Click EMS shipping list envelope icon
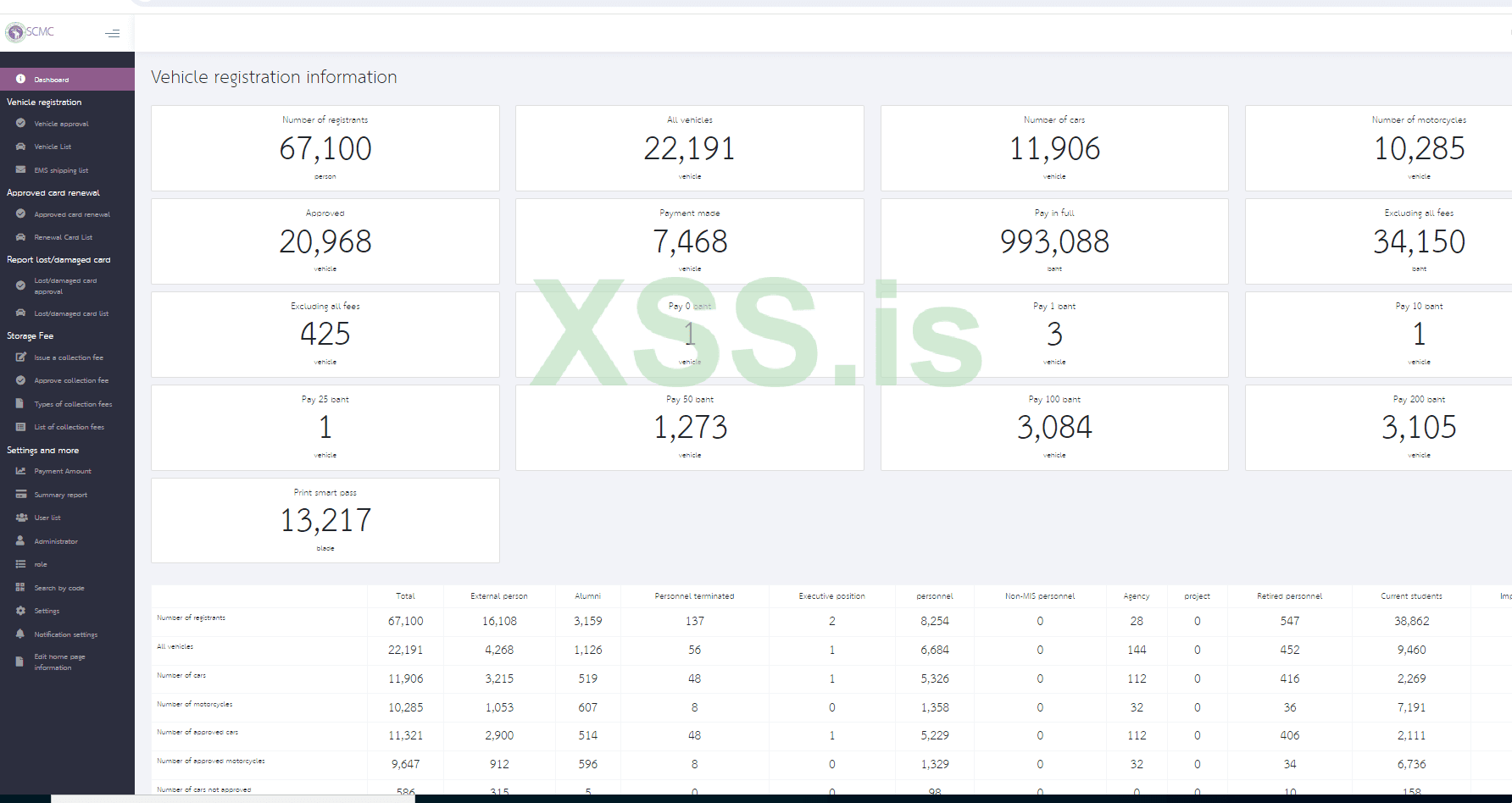The height and width of the screenshot is (803, 1512). point(20,169)
